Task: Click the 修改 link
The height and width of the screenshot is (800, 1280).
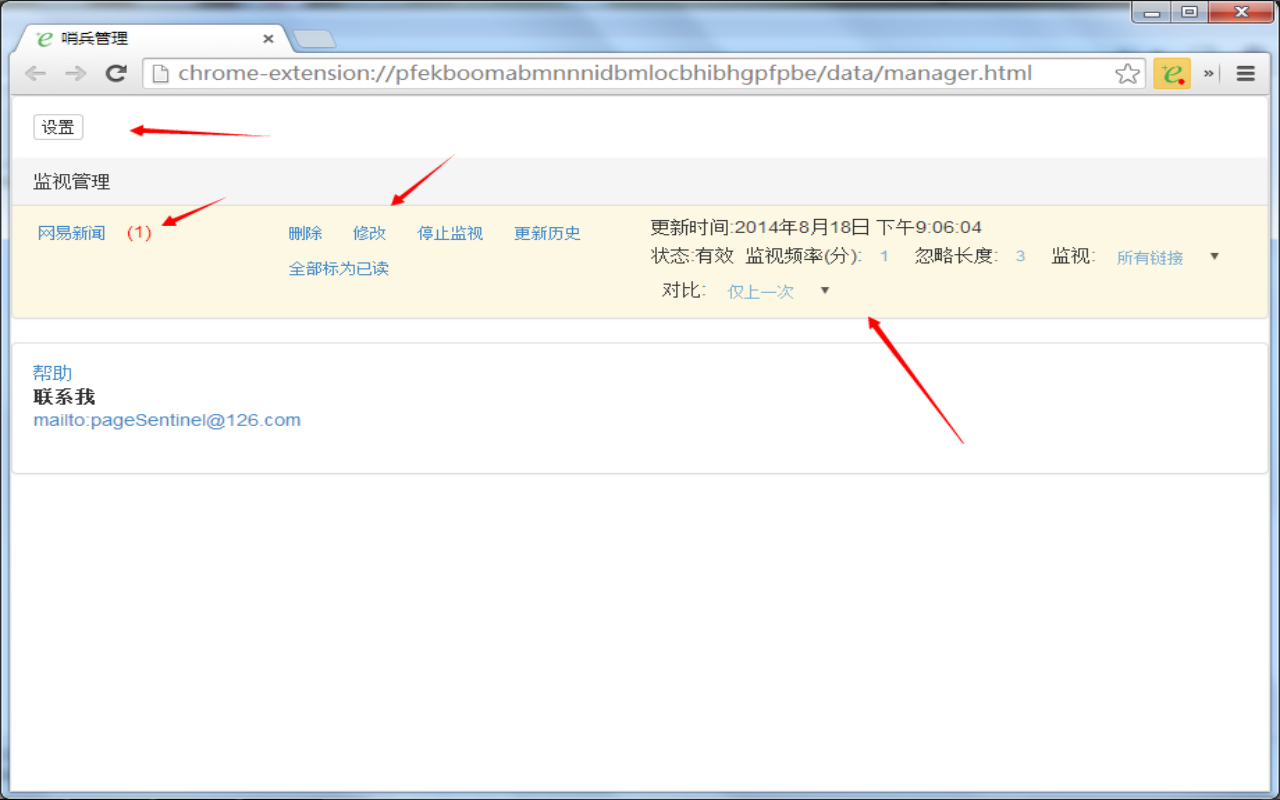Action: 369,233
